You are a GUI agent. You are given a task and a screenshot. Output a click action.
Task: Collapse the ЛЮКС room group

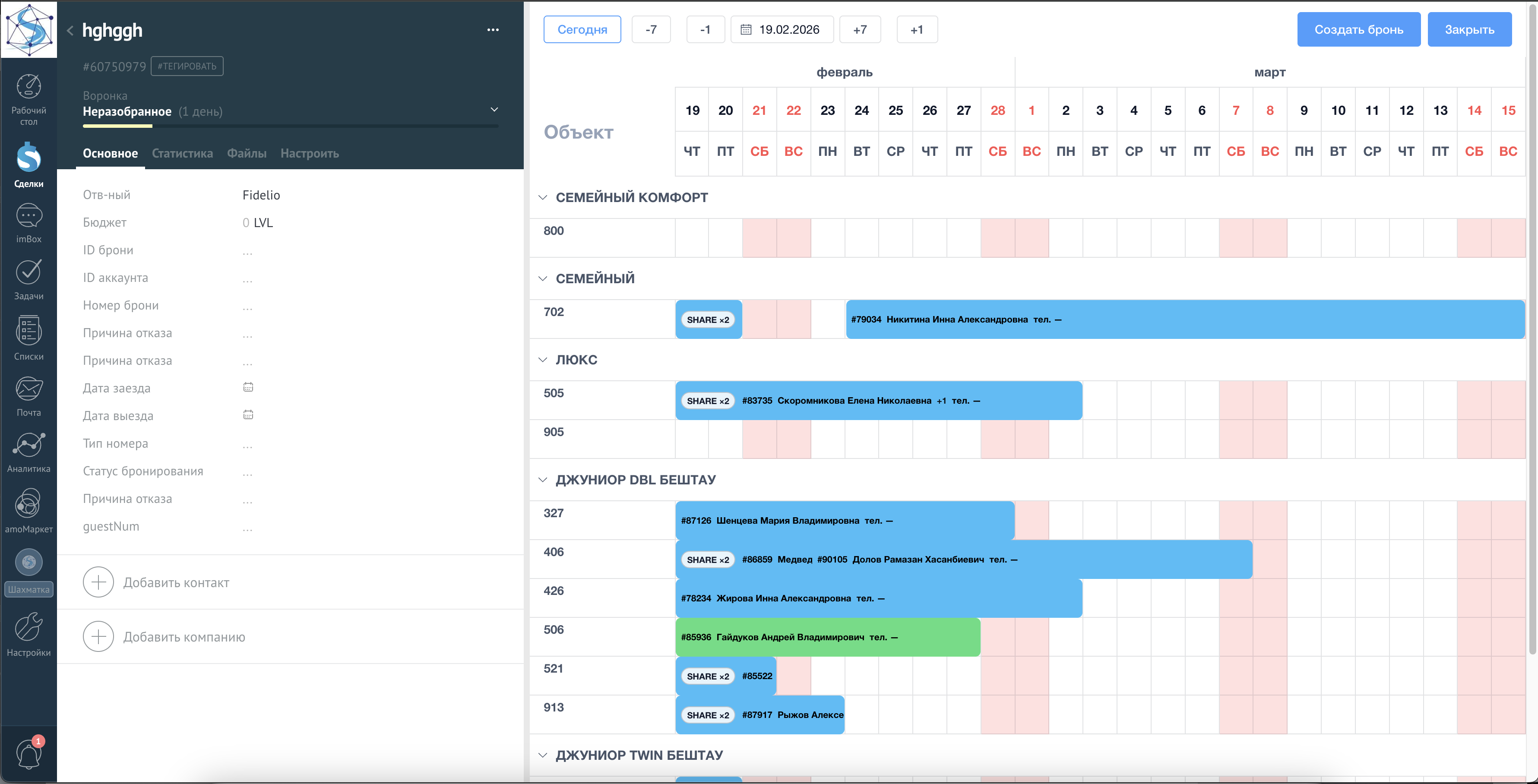tap(543, 360)
